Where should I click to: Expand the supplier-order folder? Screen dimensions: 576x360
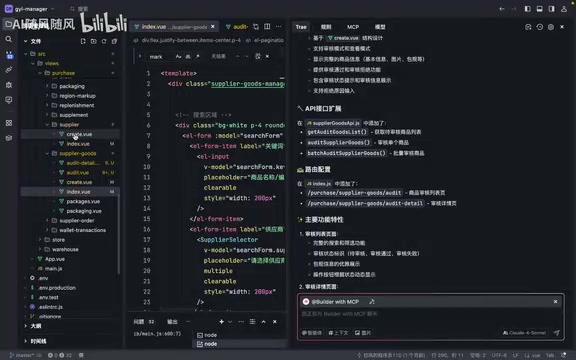tap(47, 220)
